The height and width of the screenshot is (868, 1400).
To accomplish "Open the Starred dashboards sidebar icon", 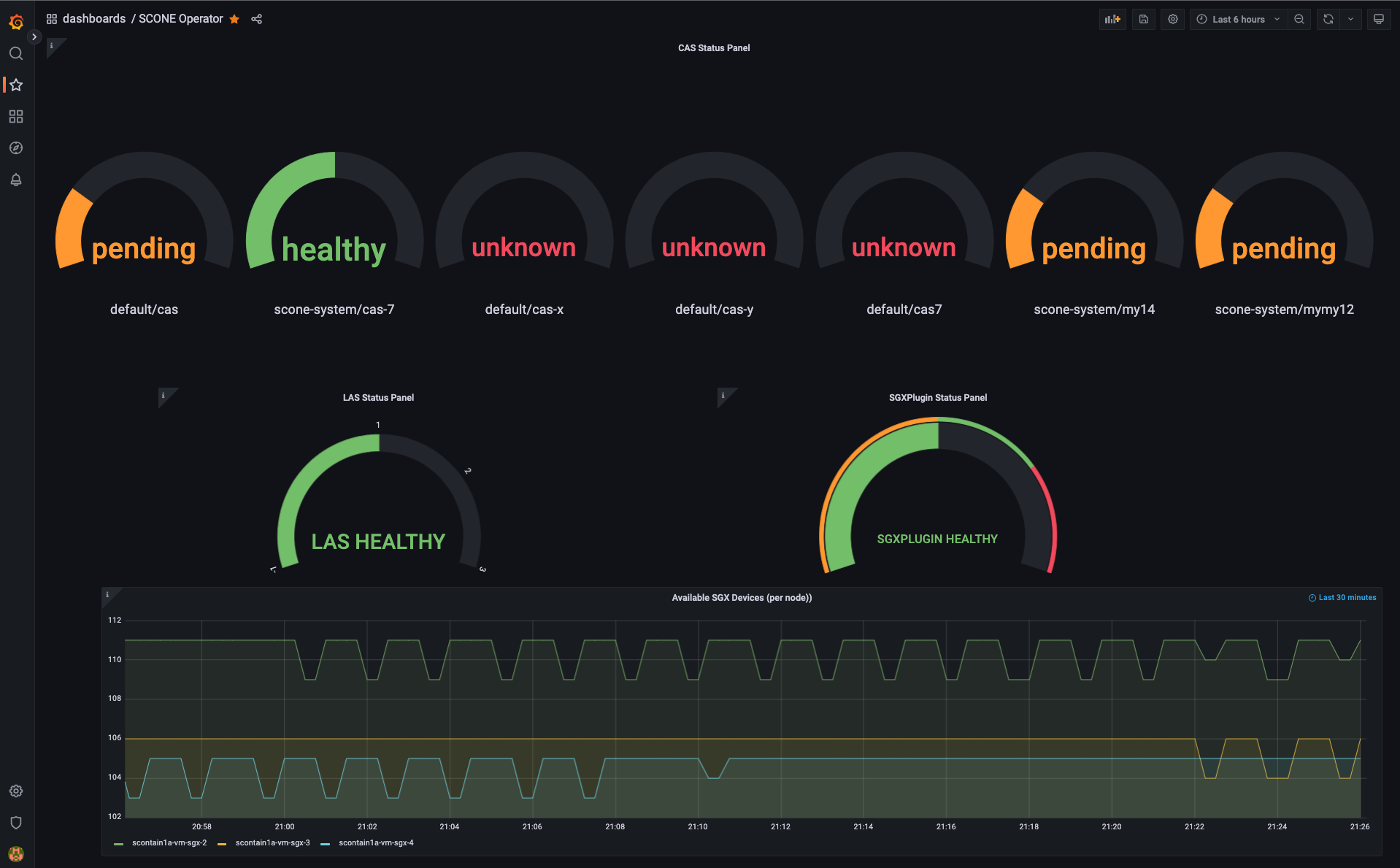I will click(x=16, y=85).
